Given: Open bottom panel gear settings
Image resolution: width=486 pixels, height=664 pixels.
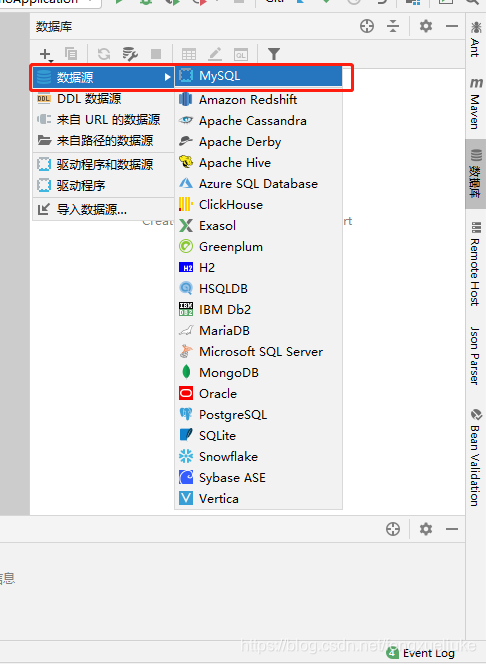Looking at the screenshot, I should (x=425, y=529).
